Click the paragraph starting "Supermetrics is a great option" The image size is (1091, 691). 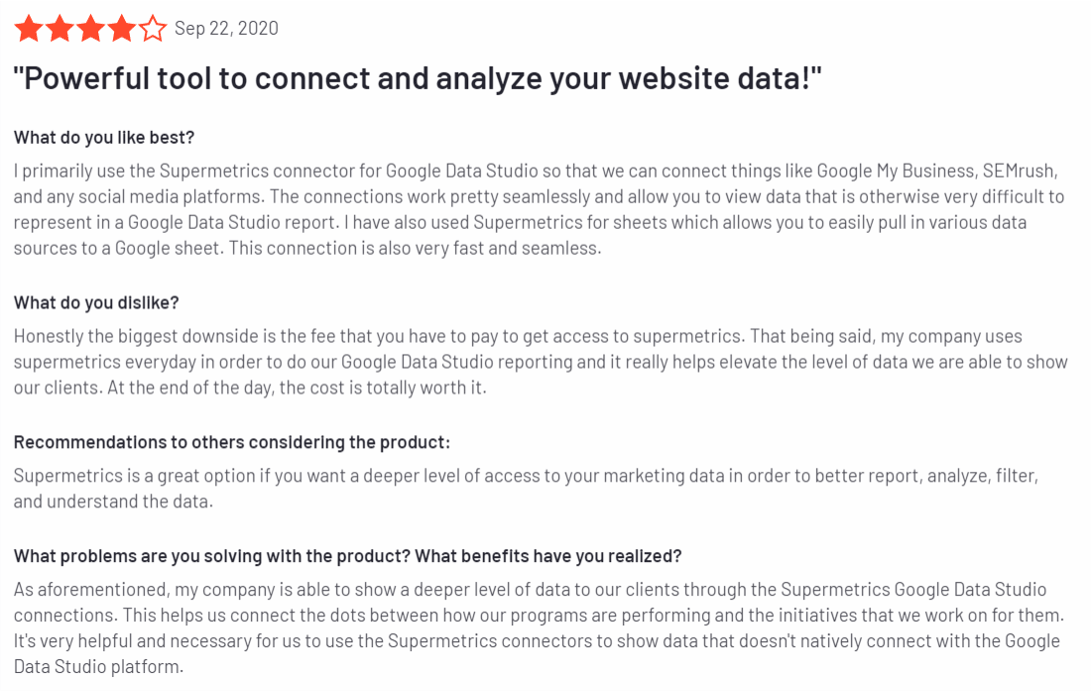tap(528, 488)
